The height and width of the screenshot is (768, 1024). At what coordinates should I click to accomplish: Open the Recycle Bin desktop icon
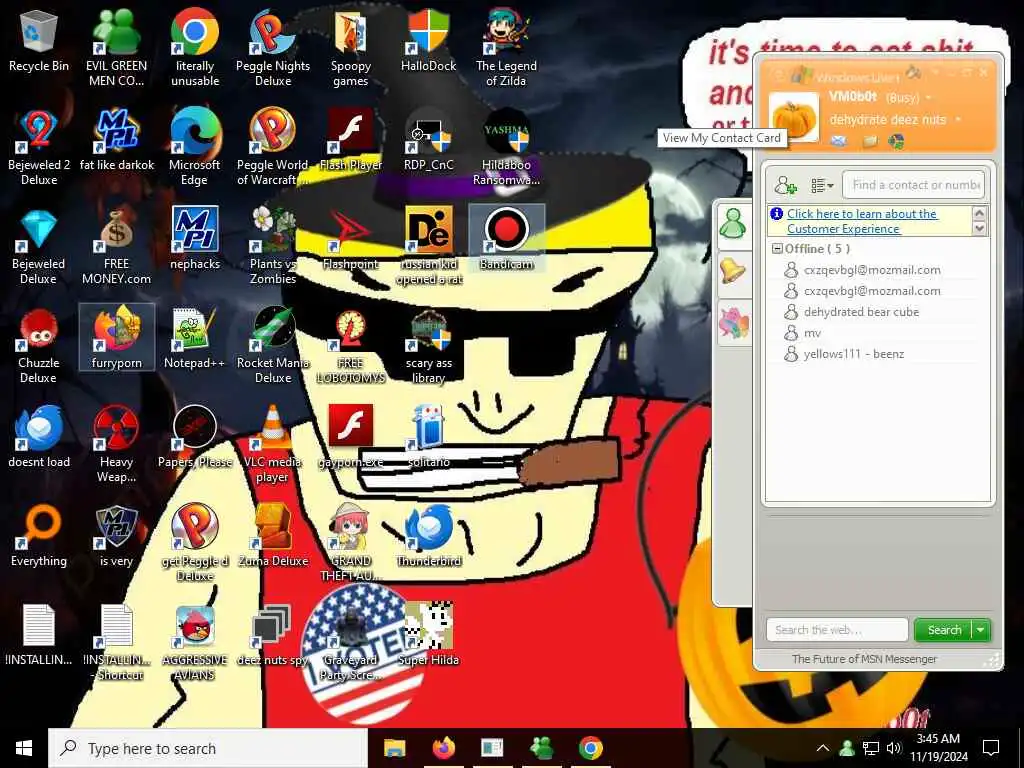tap(39, 42)
